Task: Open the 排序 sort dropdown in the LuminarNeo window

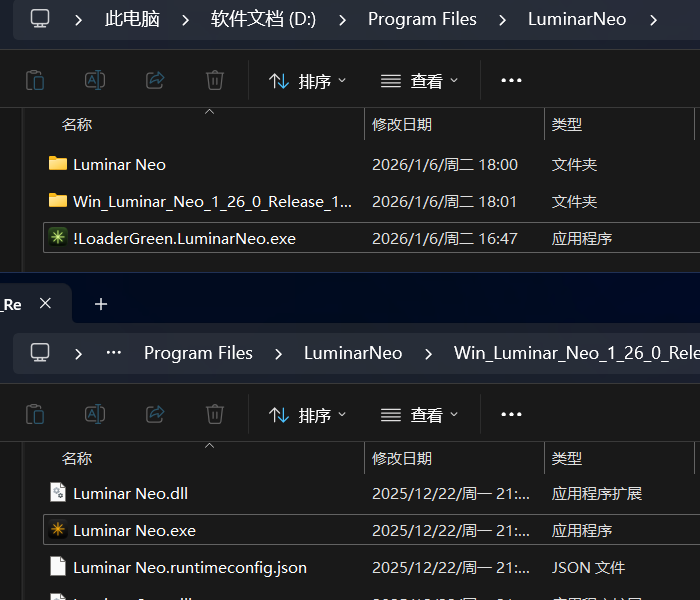Action: pos(308,81)
